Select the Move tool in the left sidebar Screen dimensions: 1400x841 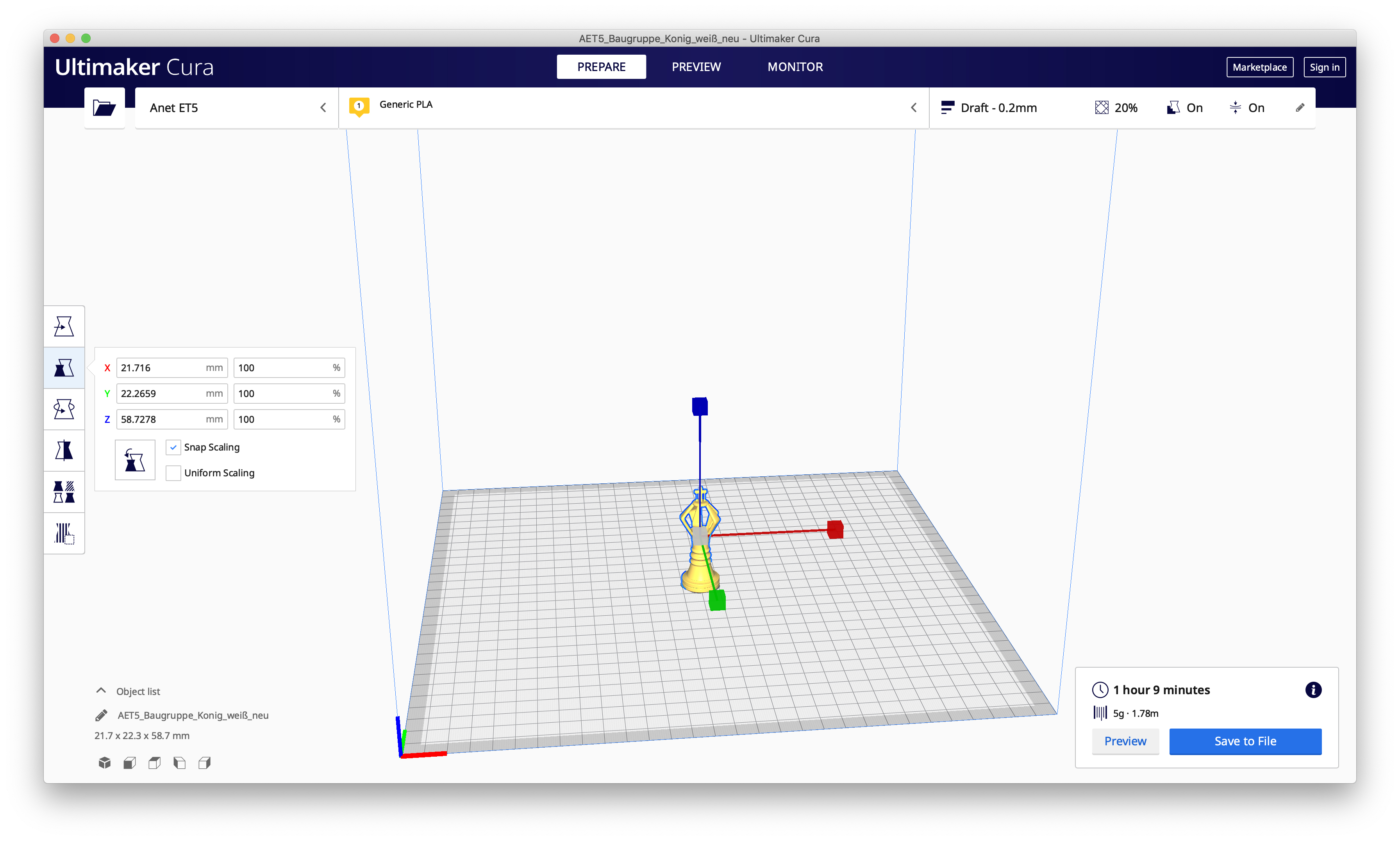point(64,326)
